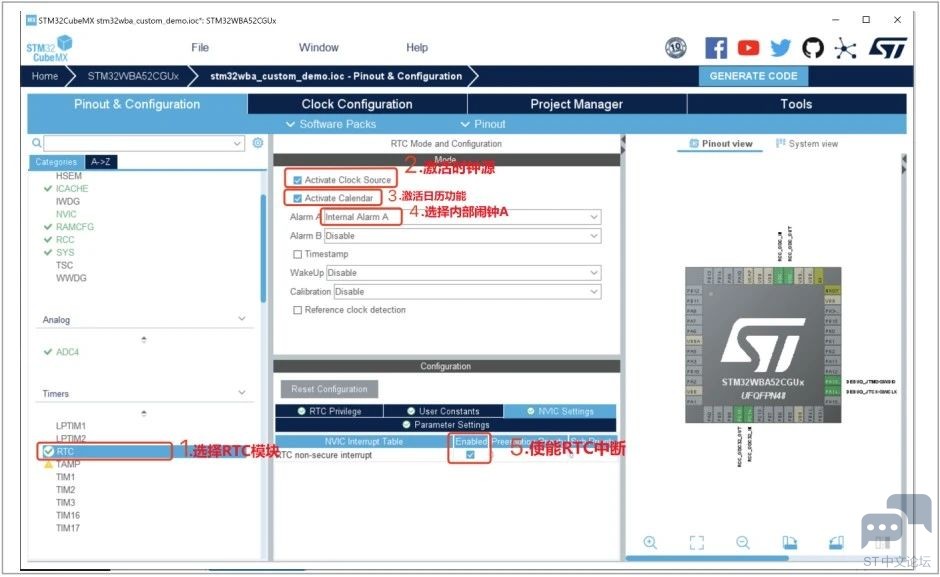The width and height of the screenshot is (940, 577).
Task: Rotate chip view clockwise icon
Action: coord(790,543)
